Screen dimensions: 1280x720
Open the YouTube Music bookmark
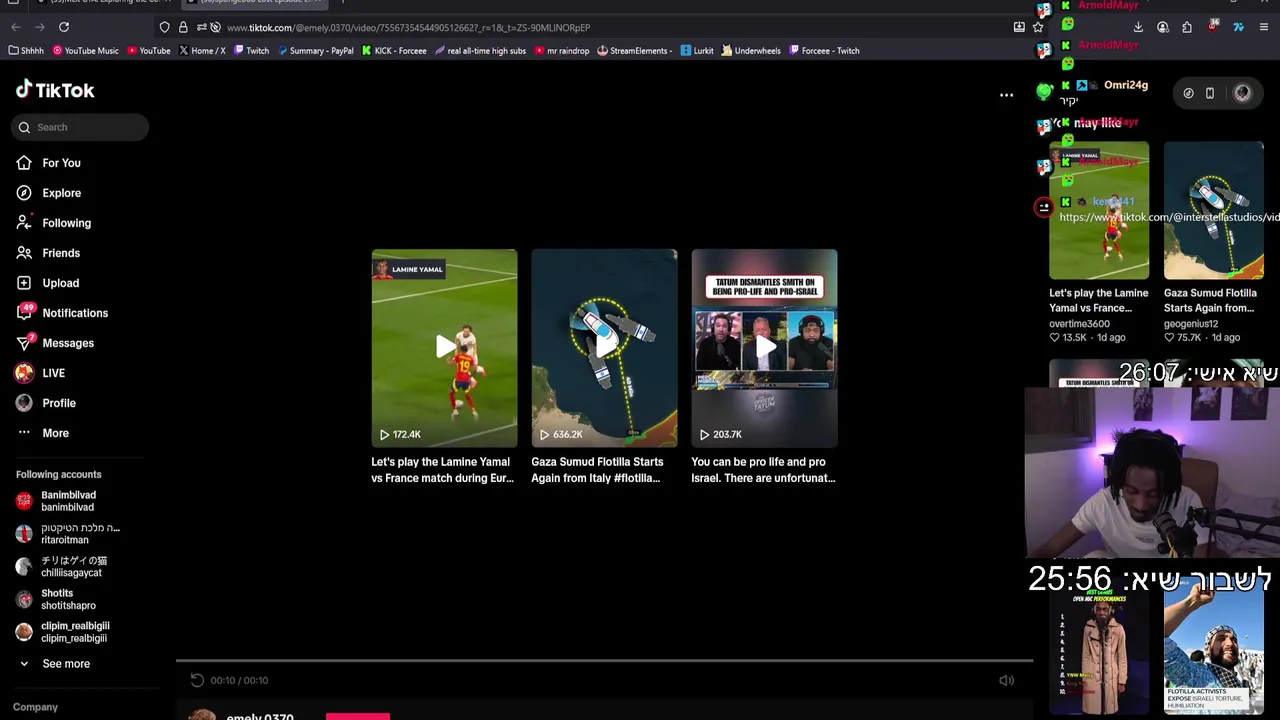click(85, 51)
